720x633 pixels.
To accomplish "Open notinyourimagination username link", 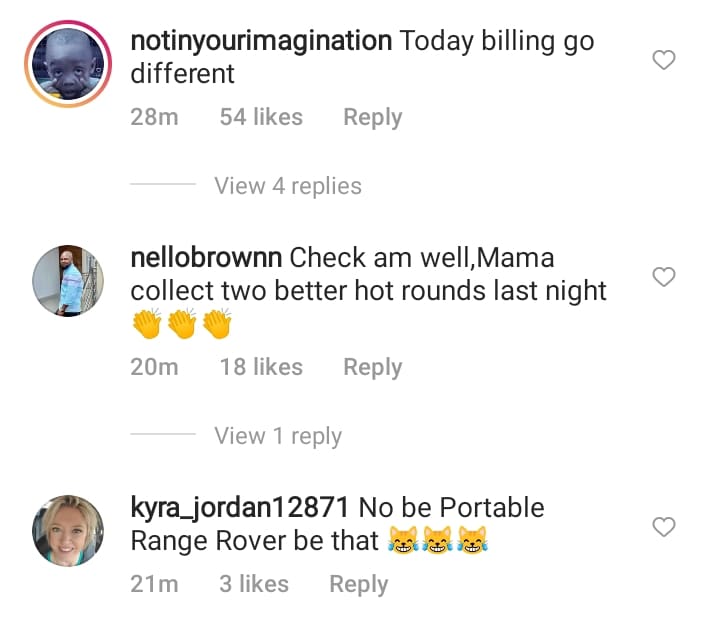I will click(x=261, y=42).
